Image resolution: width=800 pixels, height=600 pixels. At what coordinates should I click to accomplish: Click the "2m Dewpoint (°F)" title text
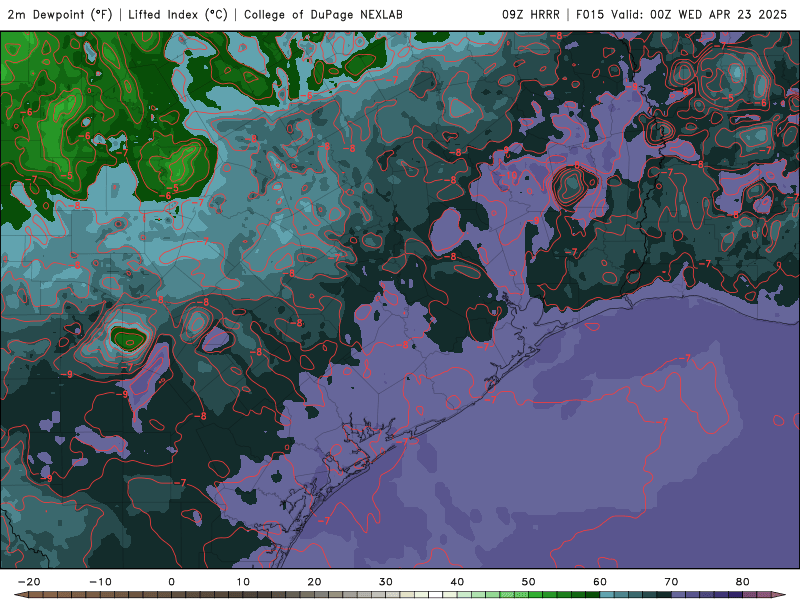[60, 14]
